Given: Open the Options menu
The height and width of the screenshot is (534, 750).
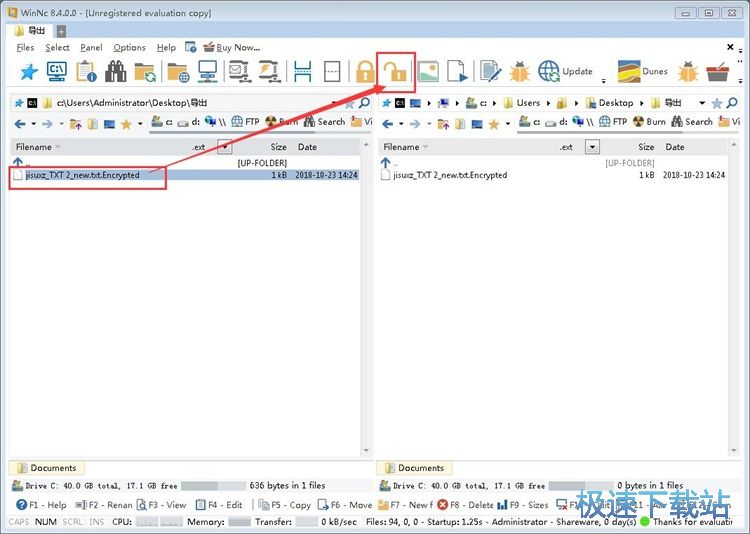Looking at the screenshot, I should (x=129, y=47).
